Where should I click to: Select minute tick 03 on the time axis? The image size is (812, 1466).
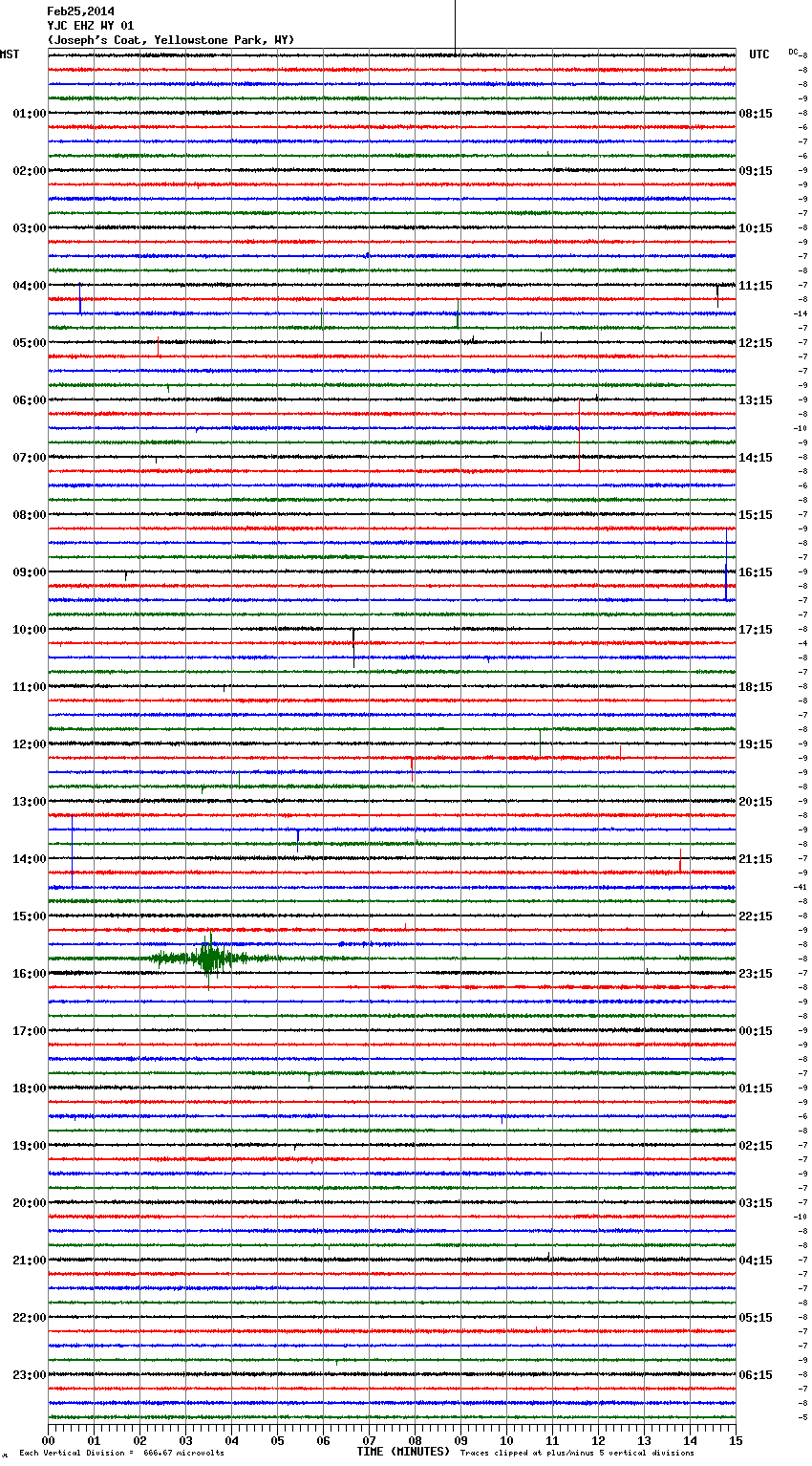tap(186, 1440)
